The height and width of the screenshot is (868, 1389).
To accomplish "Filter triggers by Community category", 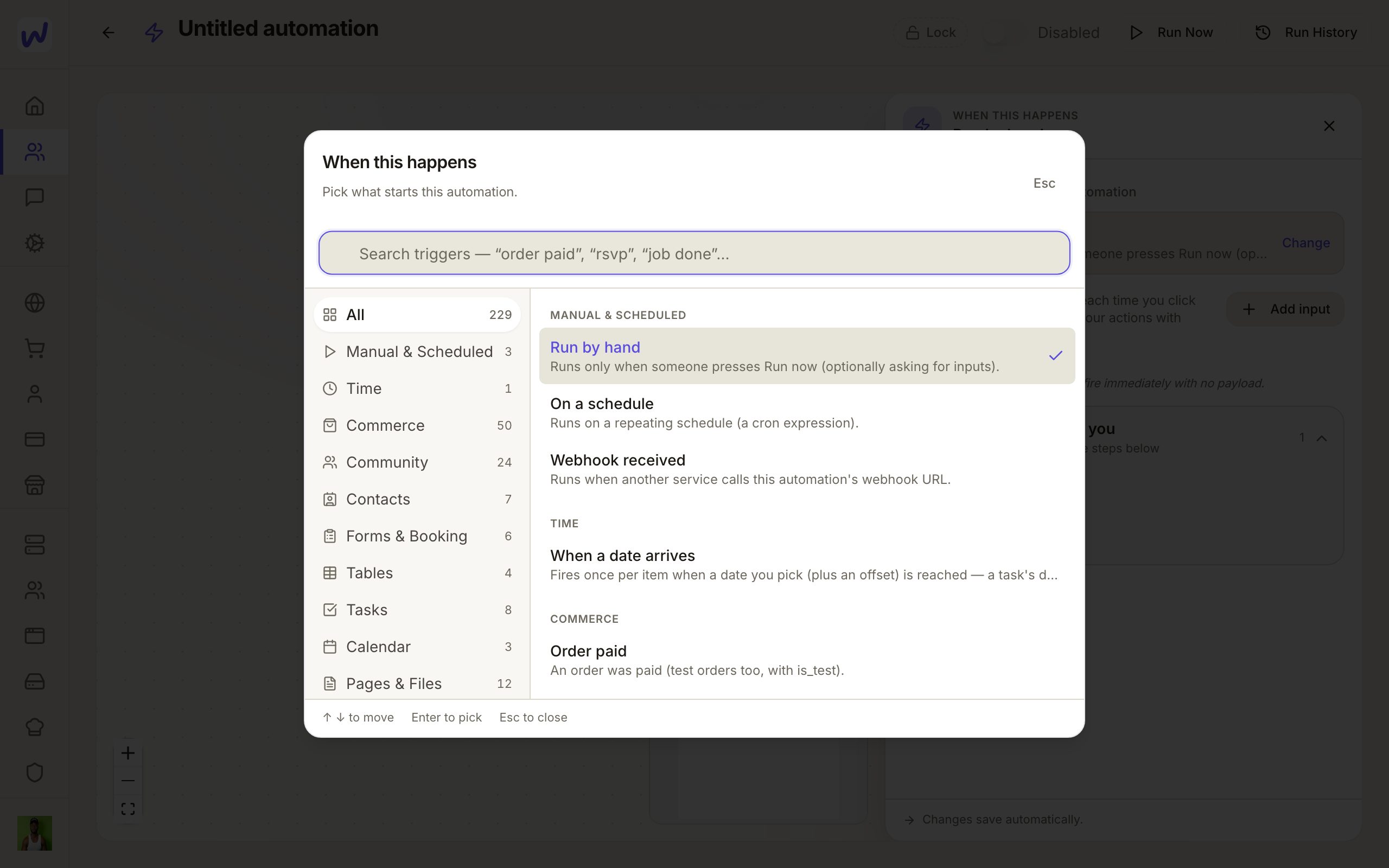I will click(417, 462).
